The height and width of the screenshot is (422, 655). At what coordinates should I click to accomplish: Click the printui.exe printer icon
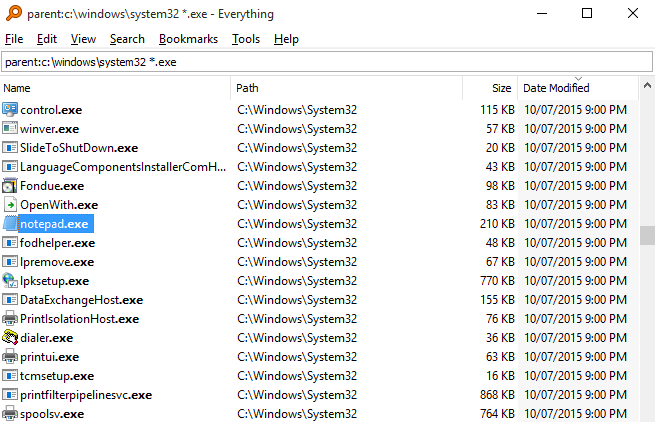coord(10,357)
